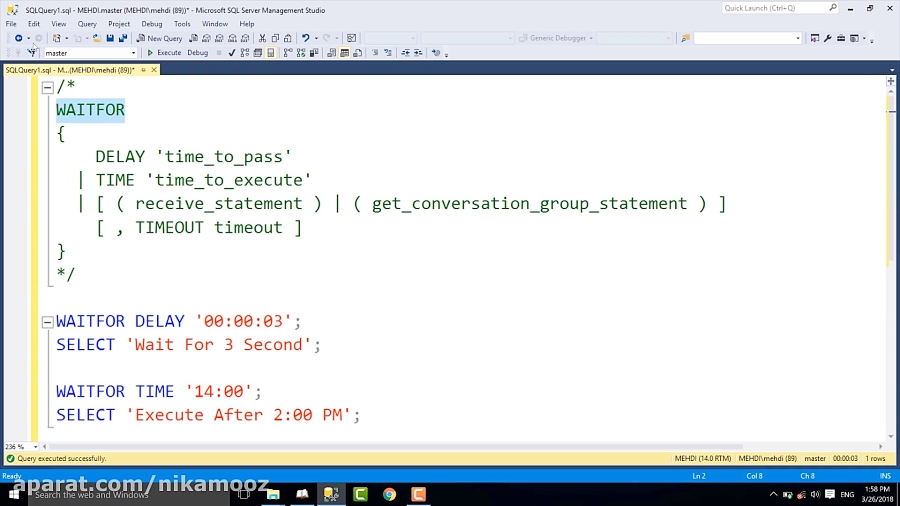Open the master database dropdown
900x506 pixels.
(x=133, y=53)
